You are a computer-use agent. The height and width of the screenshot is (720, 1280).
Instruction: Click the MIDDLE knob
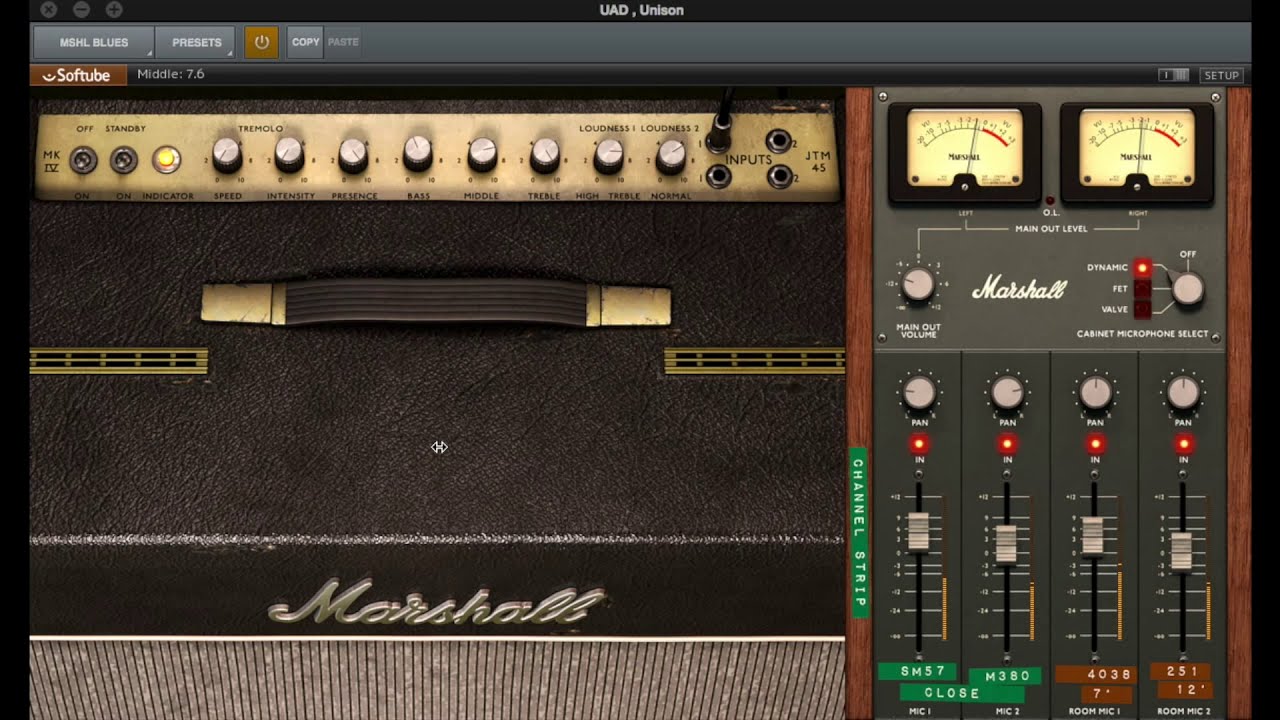[482, 154]
